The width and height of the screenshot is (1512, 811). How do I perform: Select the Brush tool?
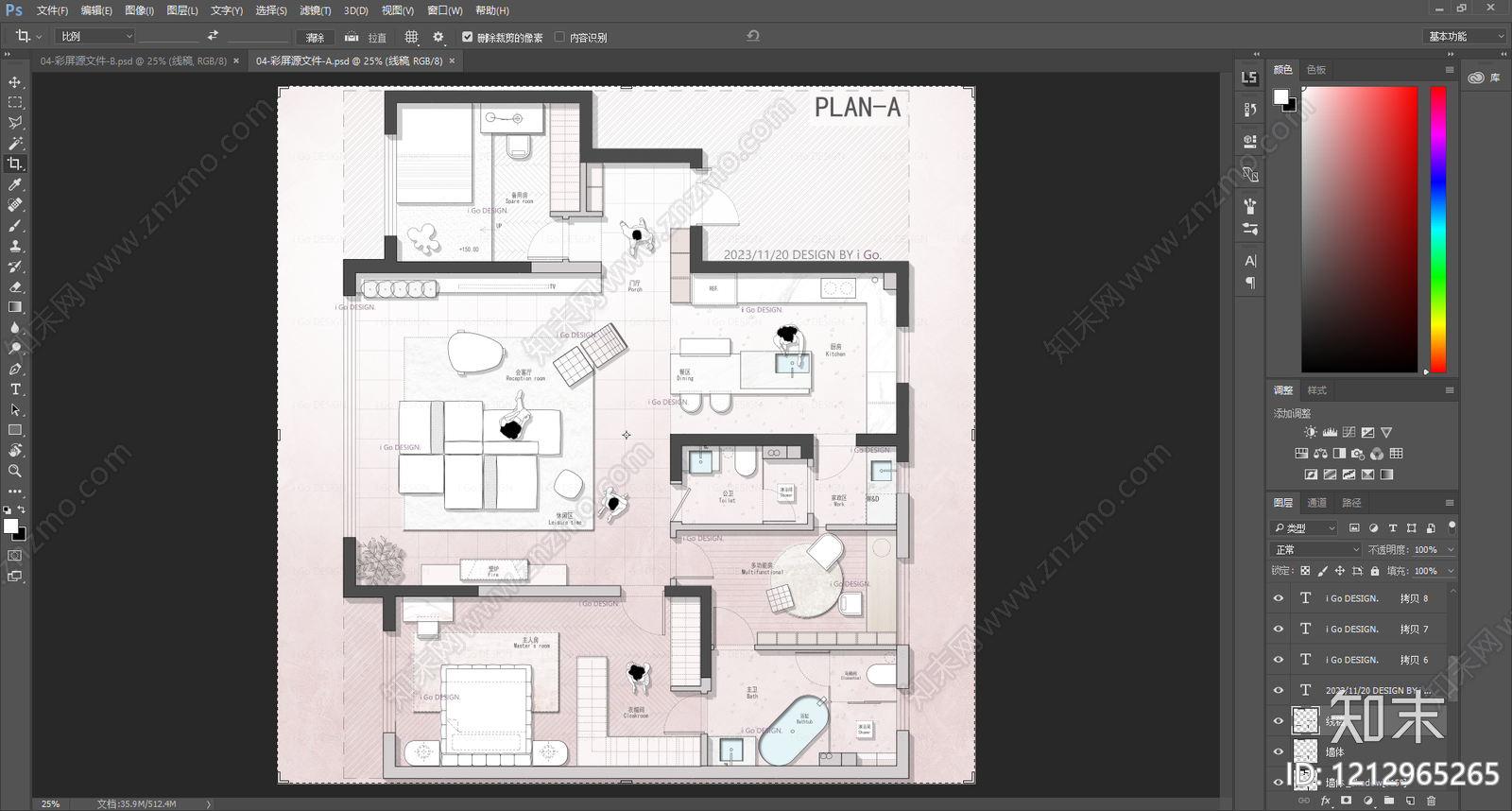(x=15, y=226)
